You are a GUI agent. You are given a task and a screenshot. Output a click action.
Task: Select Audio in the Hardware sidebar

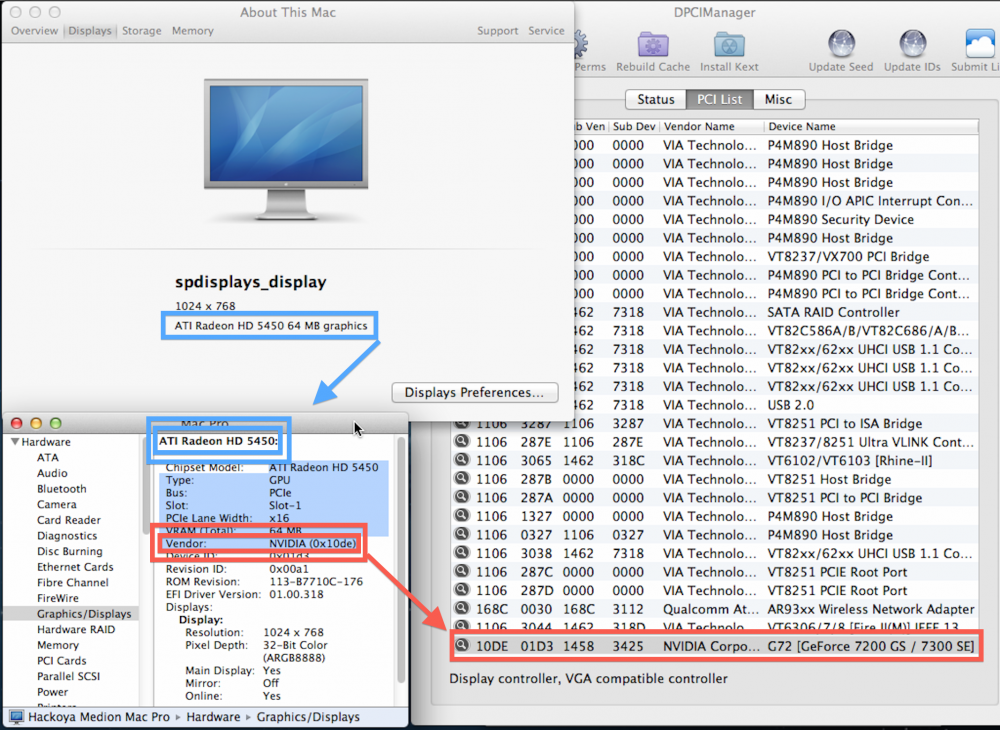coord(52,473)
